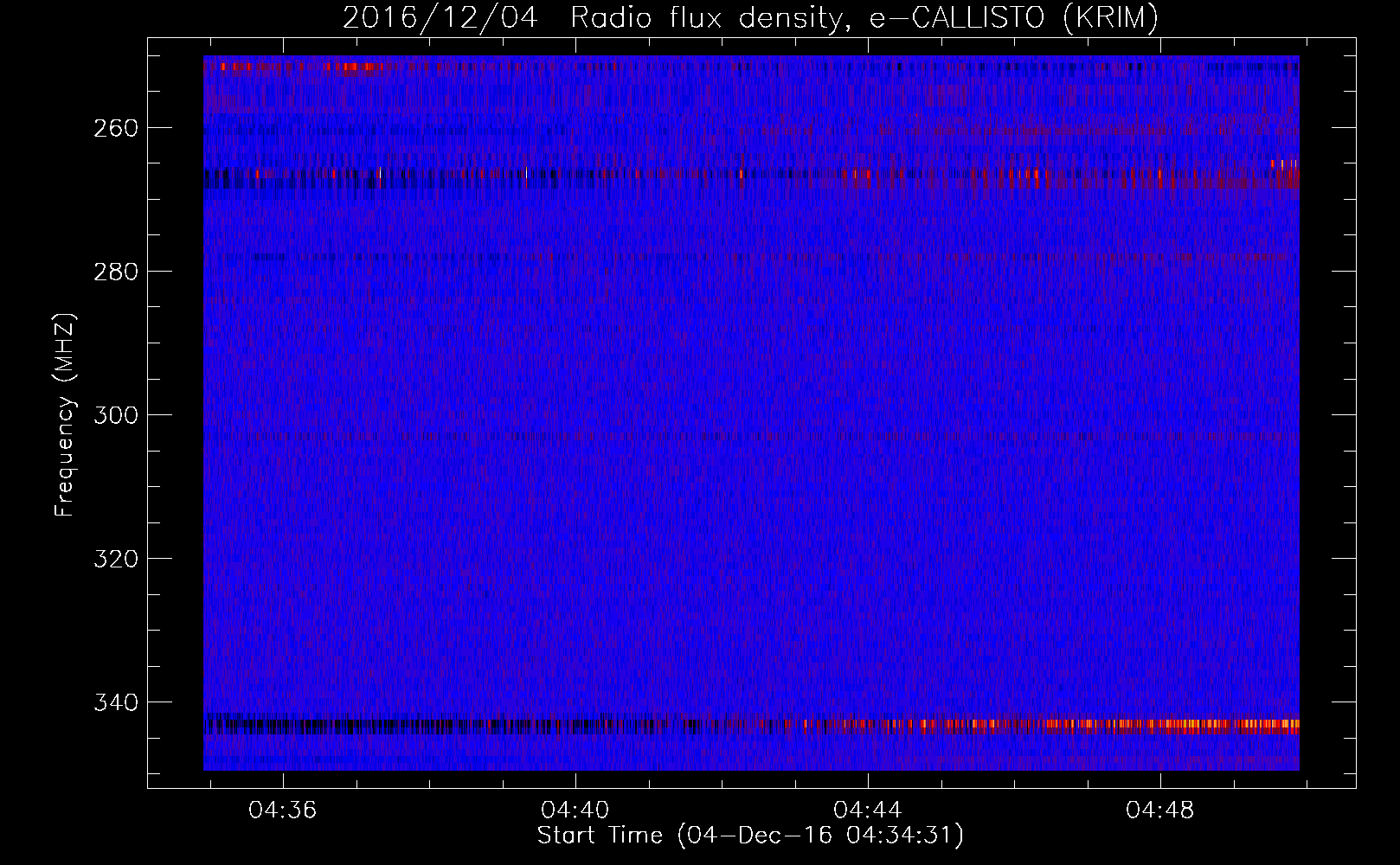Select the 340 frequency tick label
Viewport: 1400px width, 865px height.
click(x=115, y=702)
